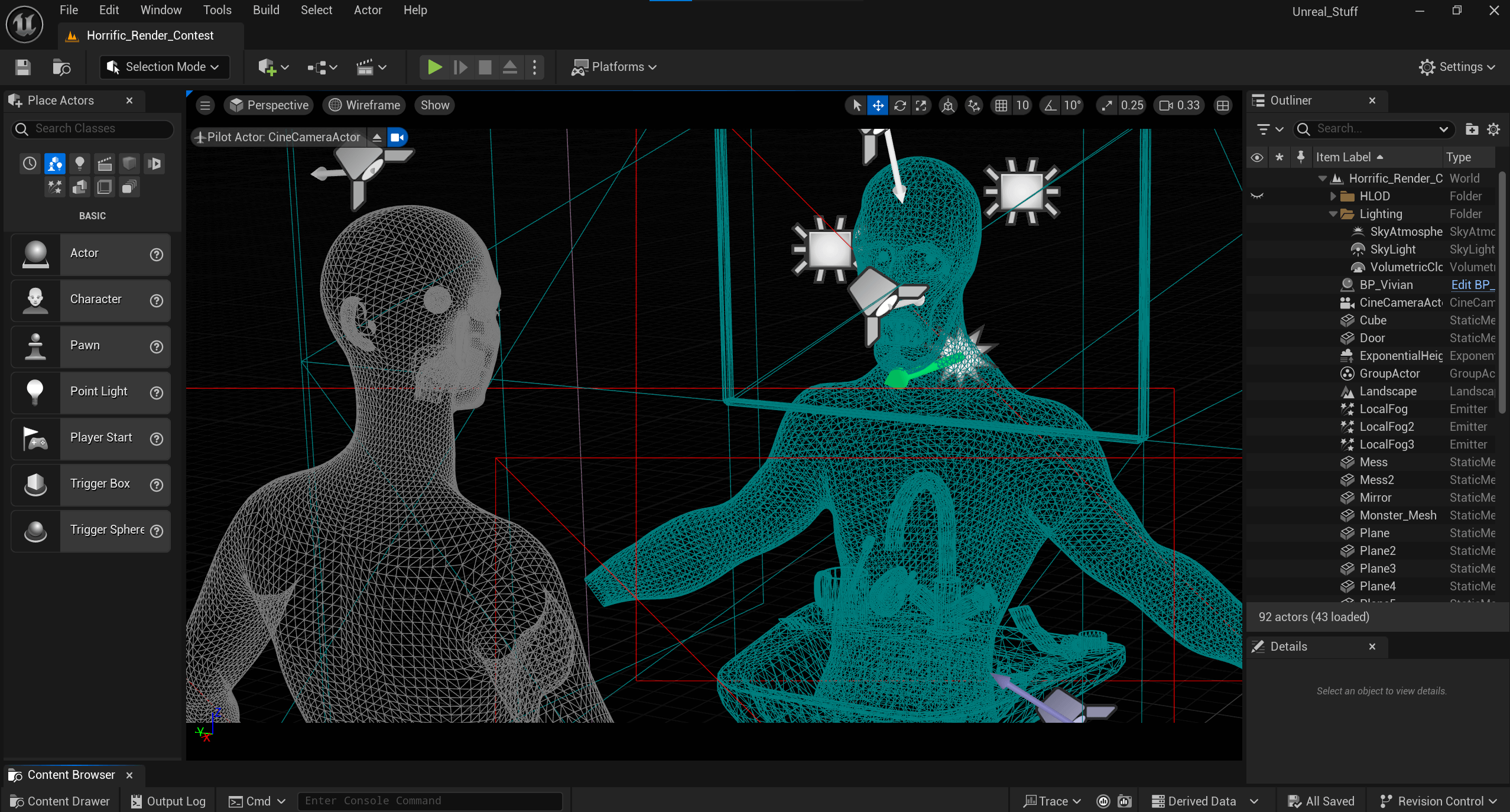
Task: Open Outliner settings gear icon
Action: point(1493,129)
